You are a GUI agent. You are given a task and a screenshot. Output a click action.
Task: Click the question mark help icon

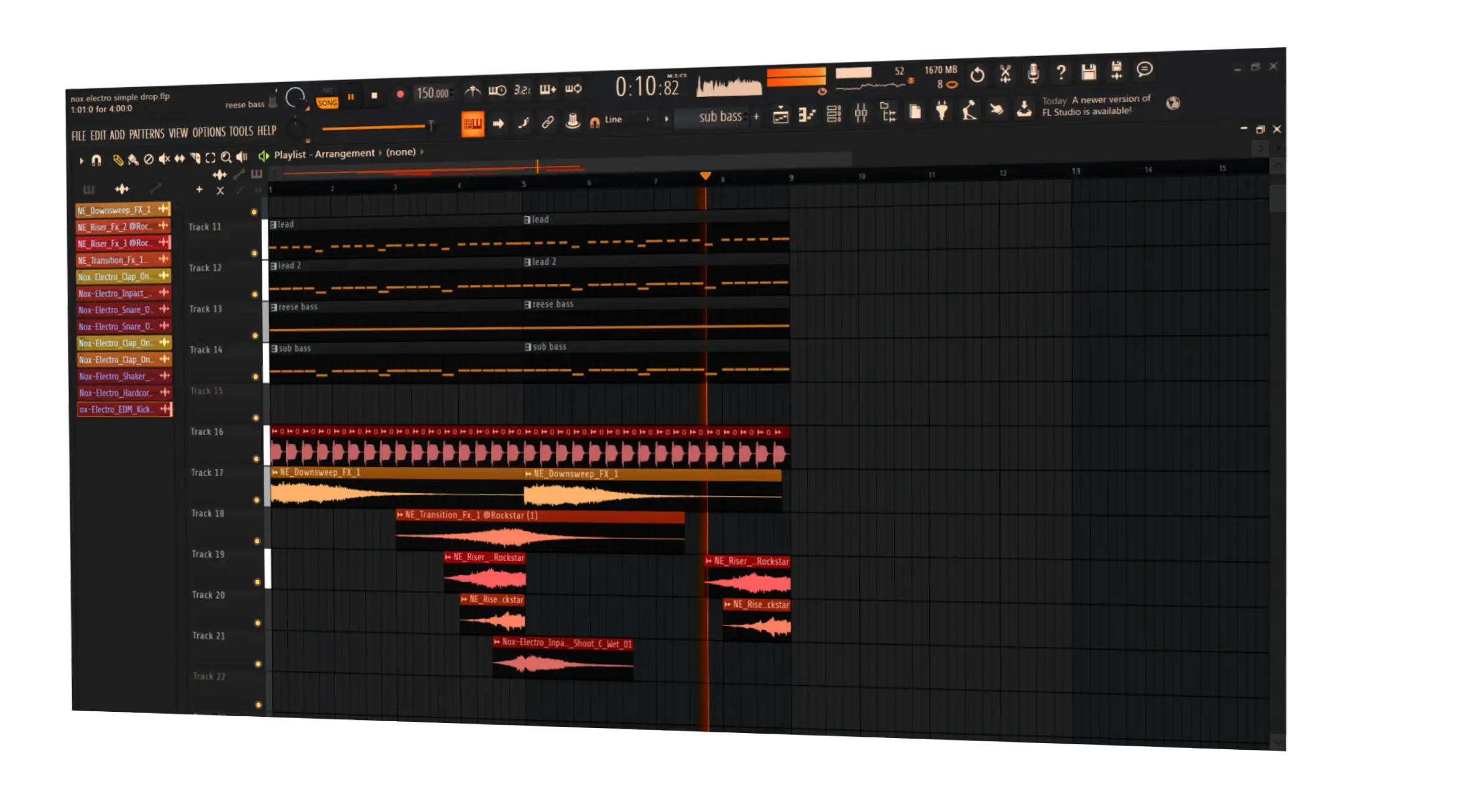[x=1061, y=72]
